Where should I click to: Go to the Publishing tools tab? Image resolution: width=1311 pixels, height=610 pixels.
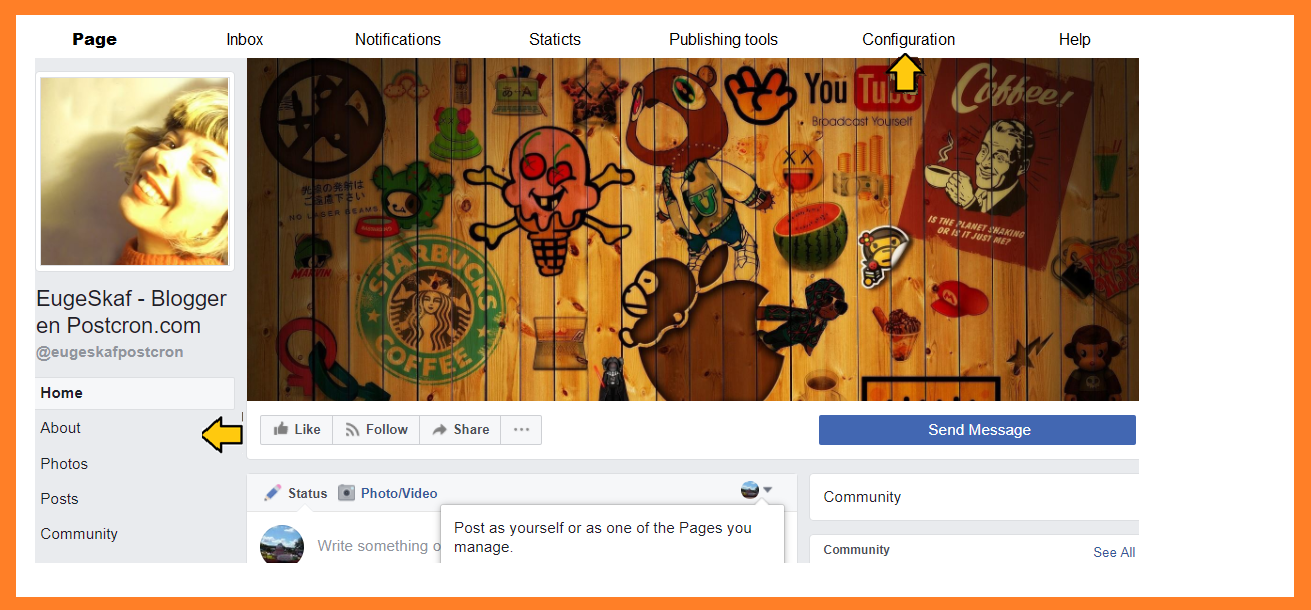coord(723,40)
